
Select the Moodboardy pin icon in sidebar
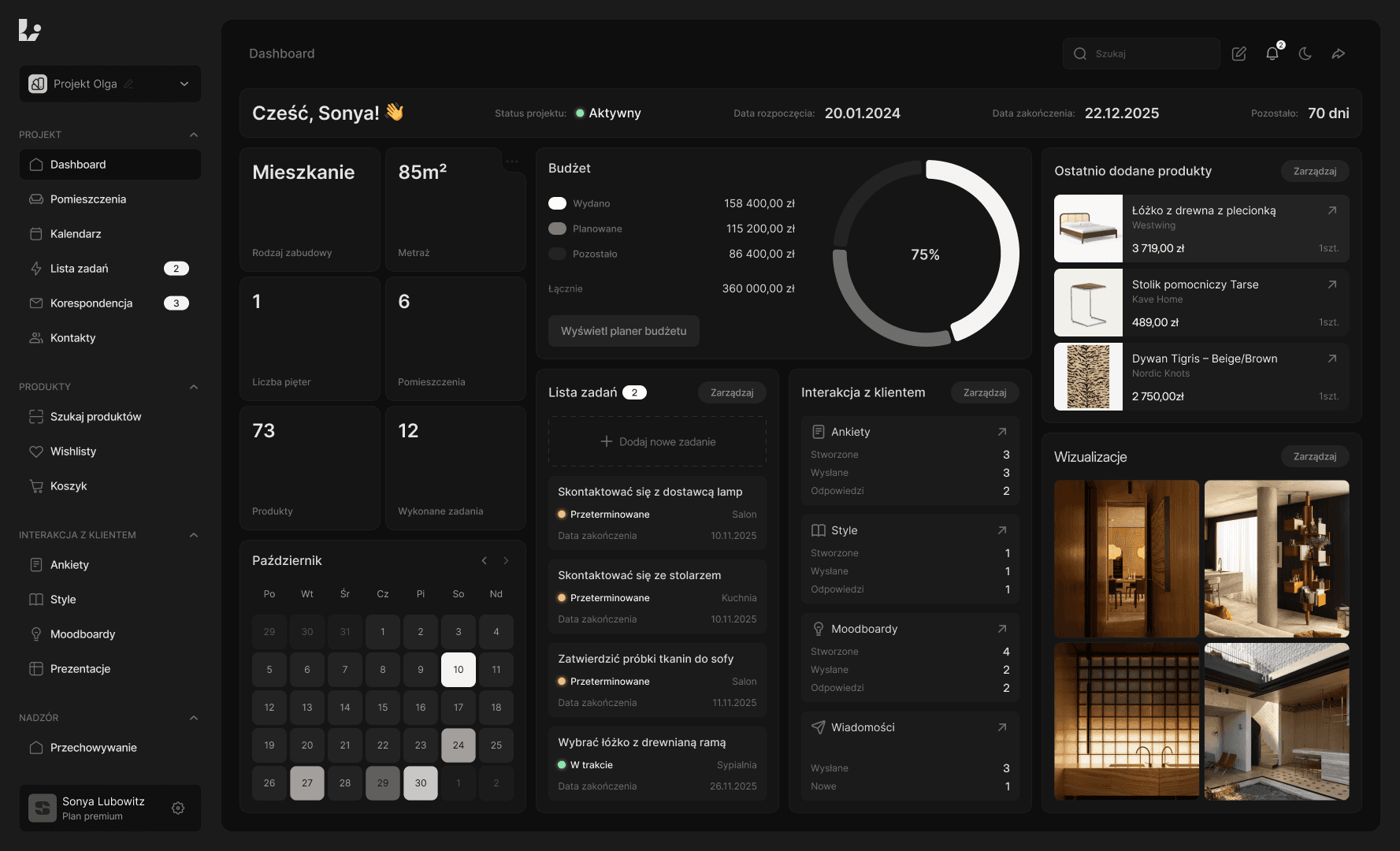36,634
